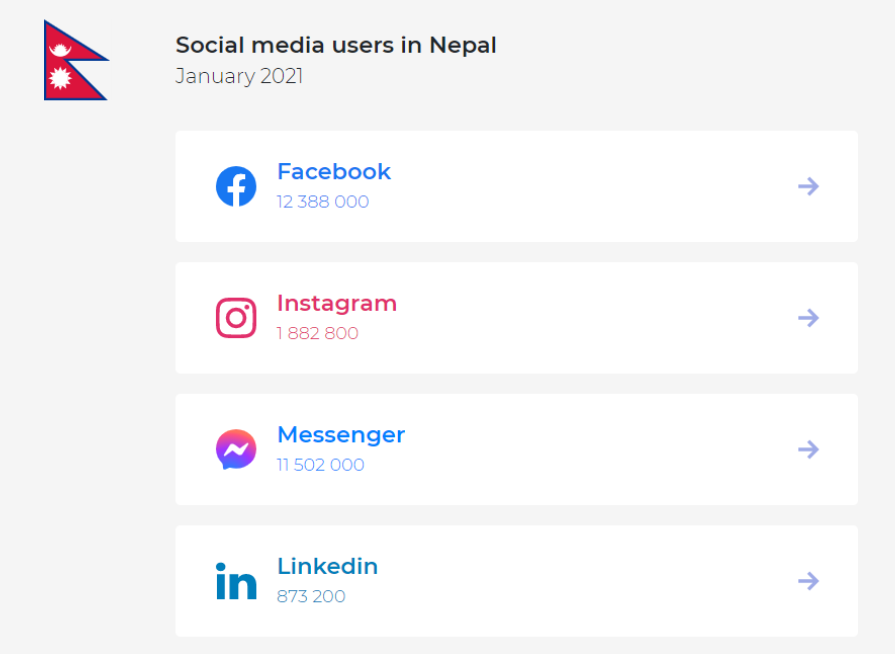This screenshot has height=654, width=895.
Task: Click the Social media users in Nepal heading
Action: point(336,45)
